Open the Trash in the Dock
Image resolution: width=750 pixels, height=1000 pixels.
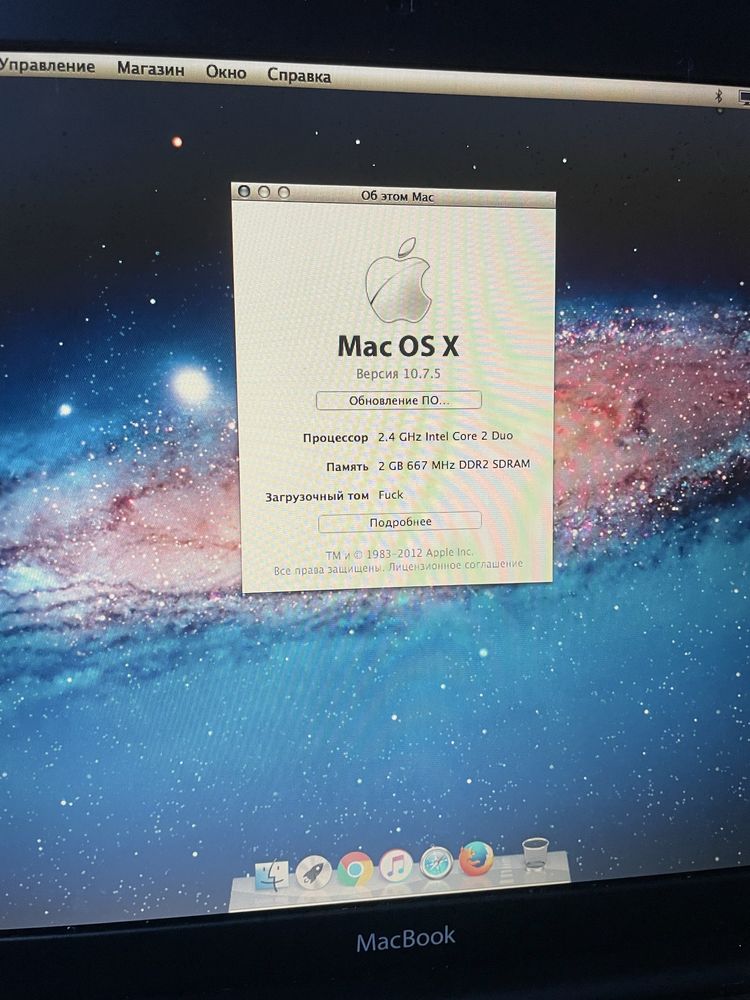click(x=535, y=853)
